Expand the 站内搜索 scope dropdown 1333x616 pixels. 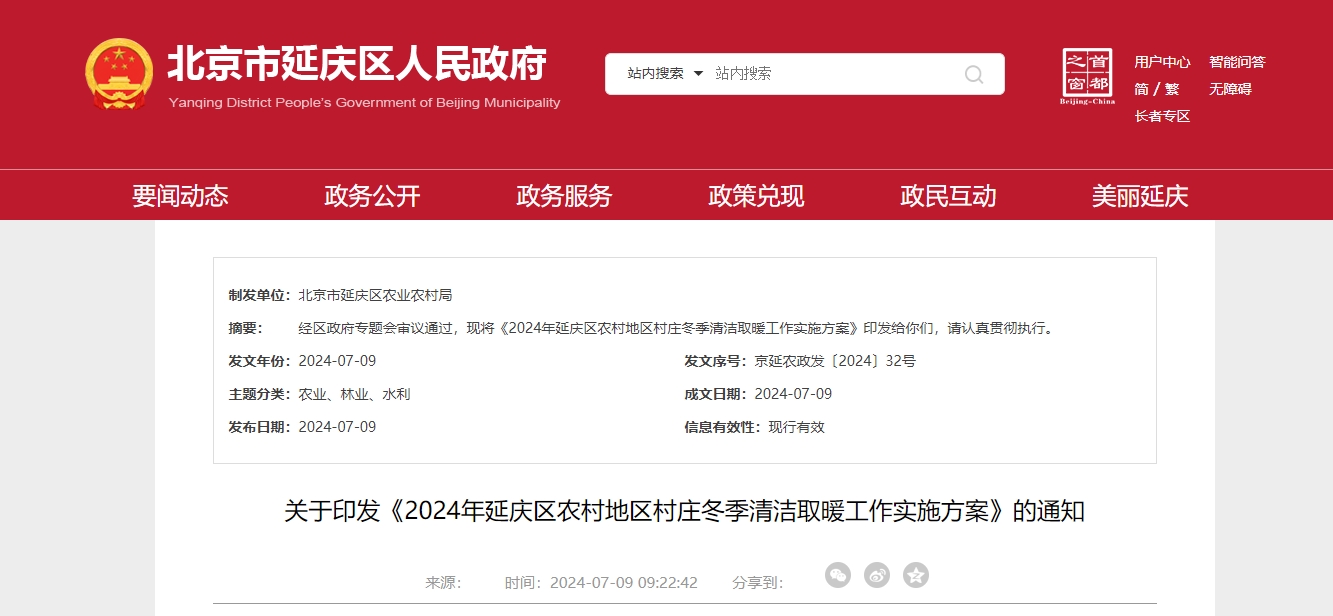tap(665, 74)
